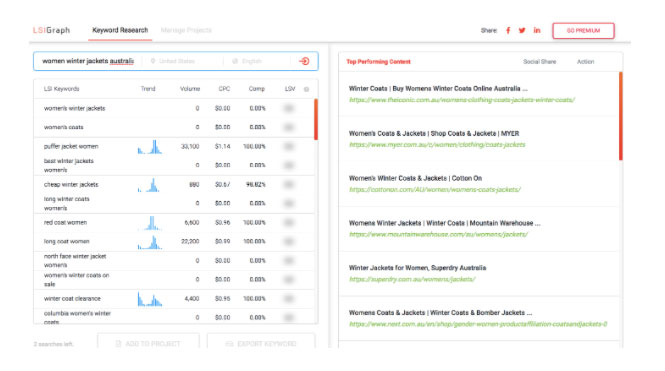Open 'Womens Coats & Jackets | Winter Coats & Bomber'
Screen dimensions: 665x371
click(x=440, y=312)
